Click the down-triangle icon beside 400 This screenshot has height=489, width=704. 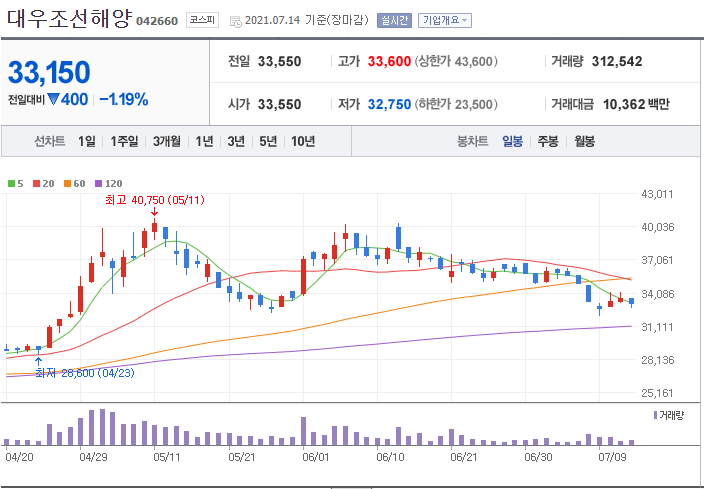tap(53, 99)
